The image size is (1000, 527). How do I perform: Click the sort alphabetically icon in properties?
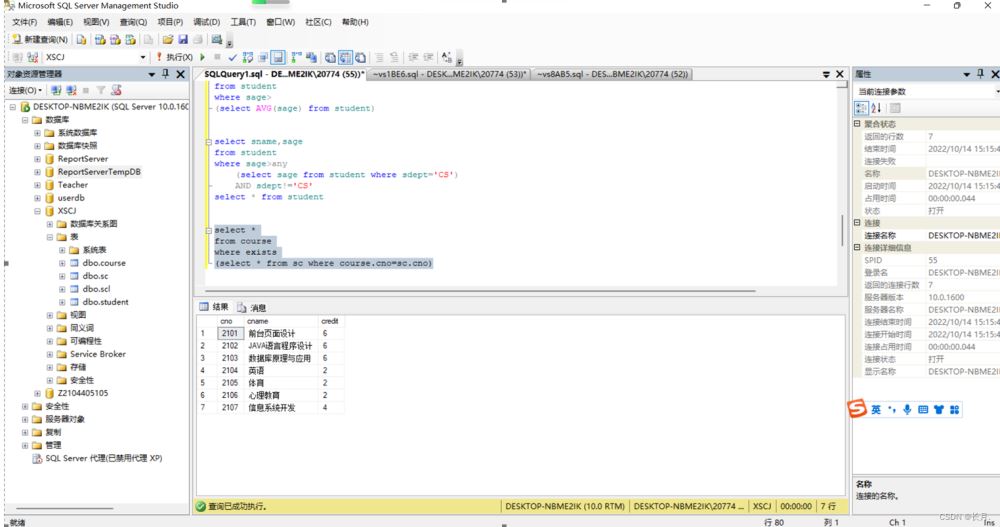point(877,108)
